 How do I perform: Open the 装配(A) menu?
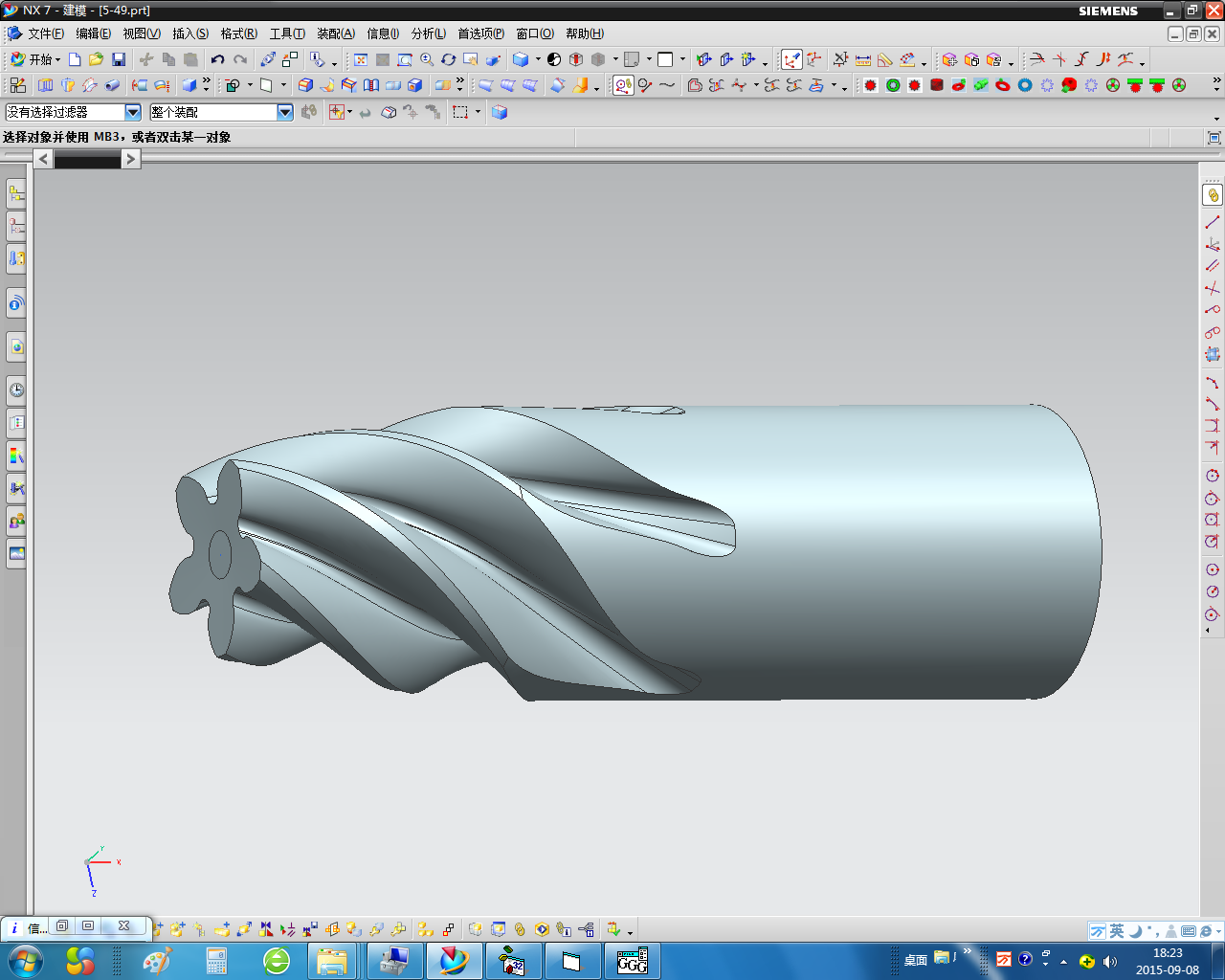point(336,33)
